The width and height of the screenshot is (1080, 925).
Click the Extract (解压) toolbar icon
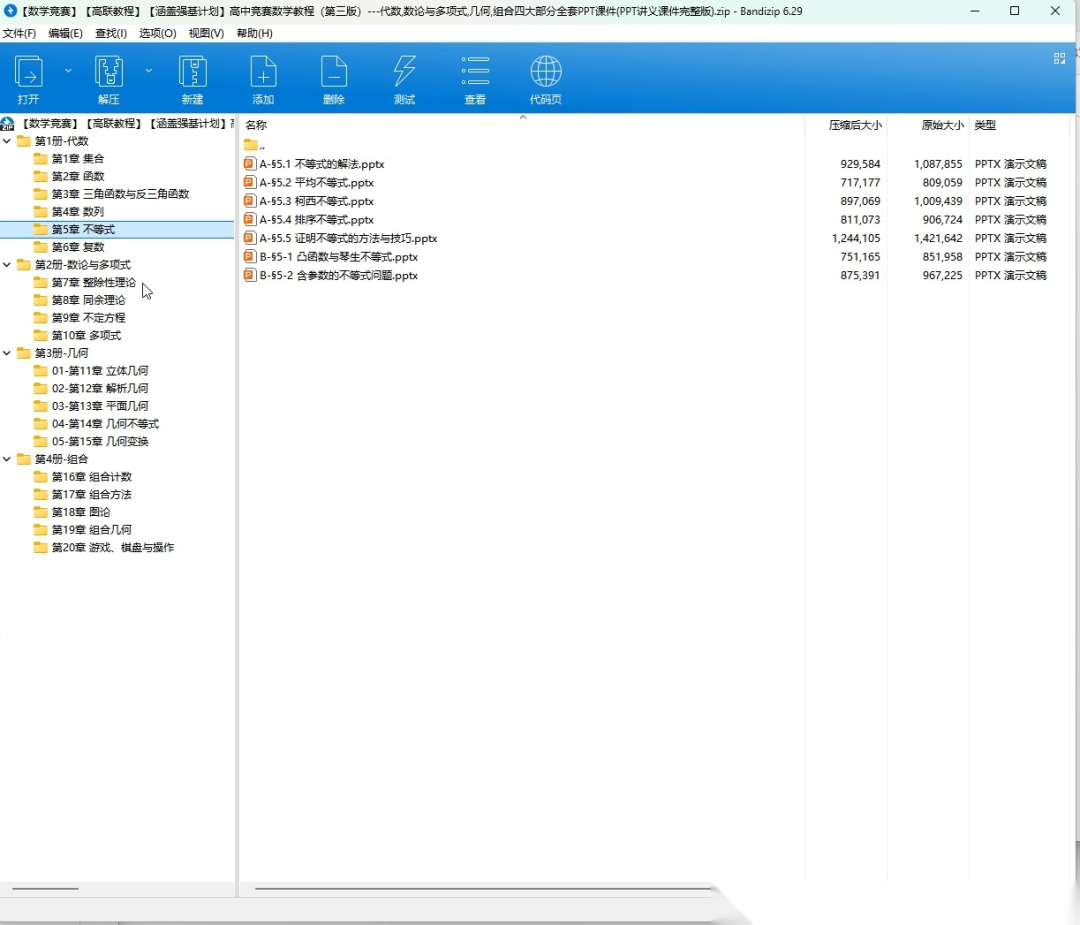point(108,72)
